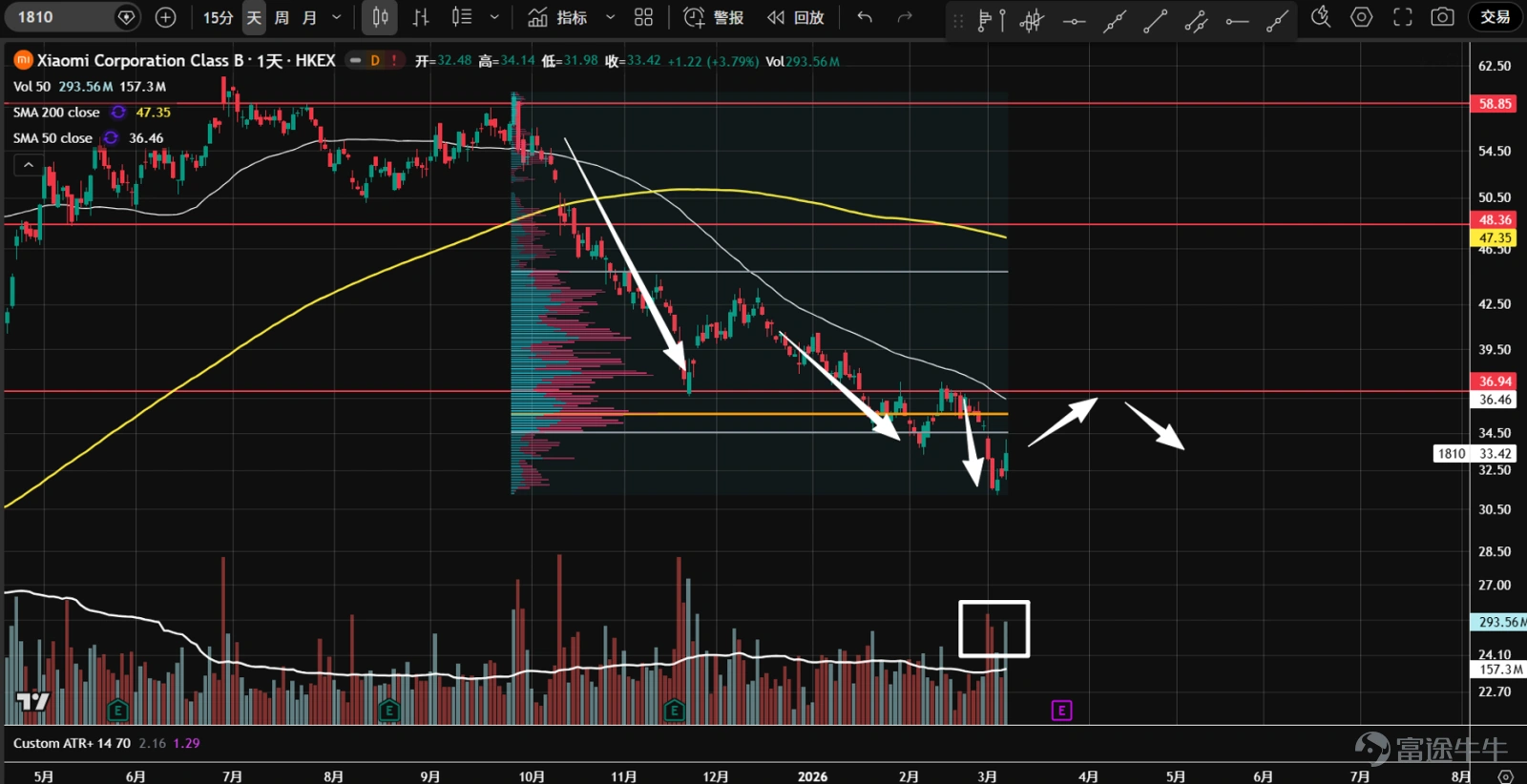
Task: Add a symbol with the plus-circle icon
Action: click(x=165, y=17)
